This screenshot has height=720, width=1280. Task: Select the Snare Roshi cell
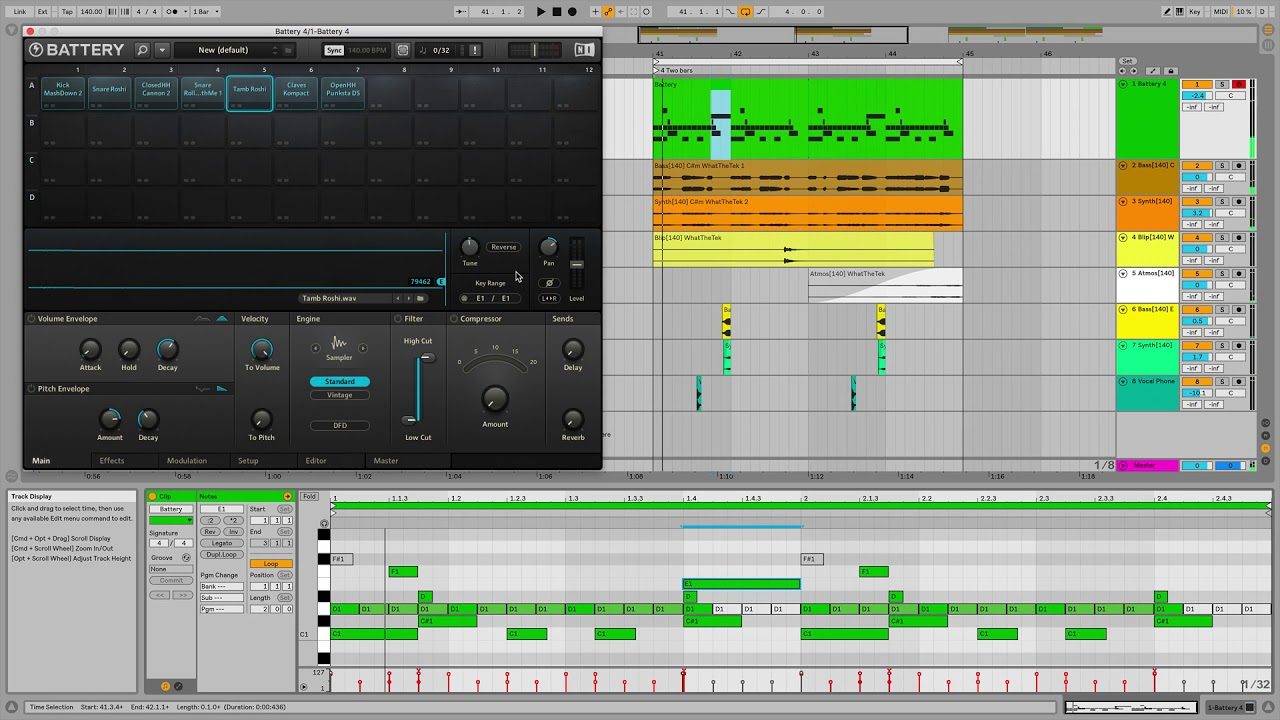click(110, 92)
